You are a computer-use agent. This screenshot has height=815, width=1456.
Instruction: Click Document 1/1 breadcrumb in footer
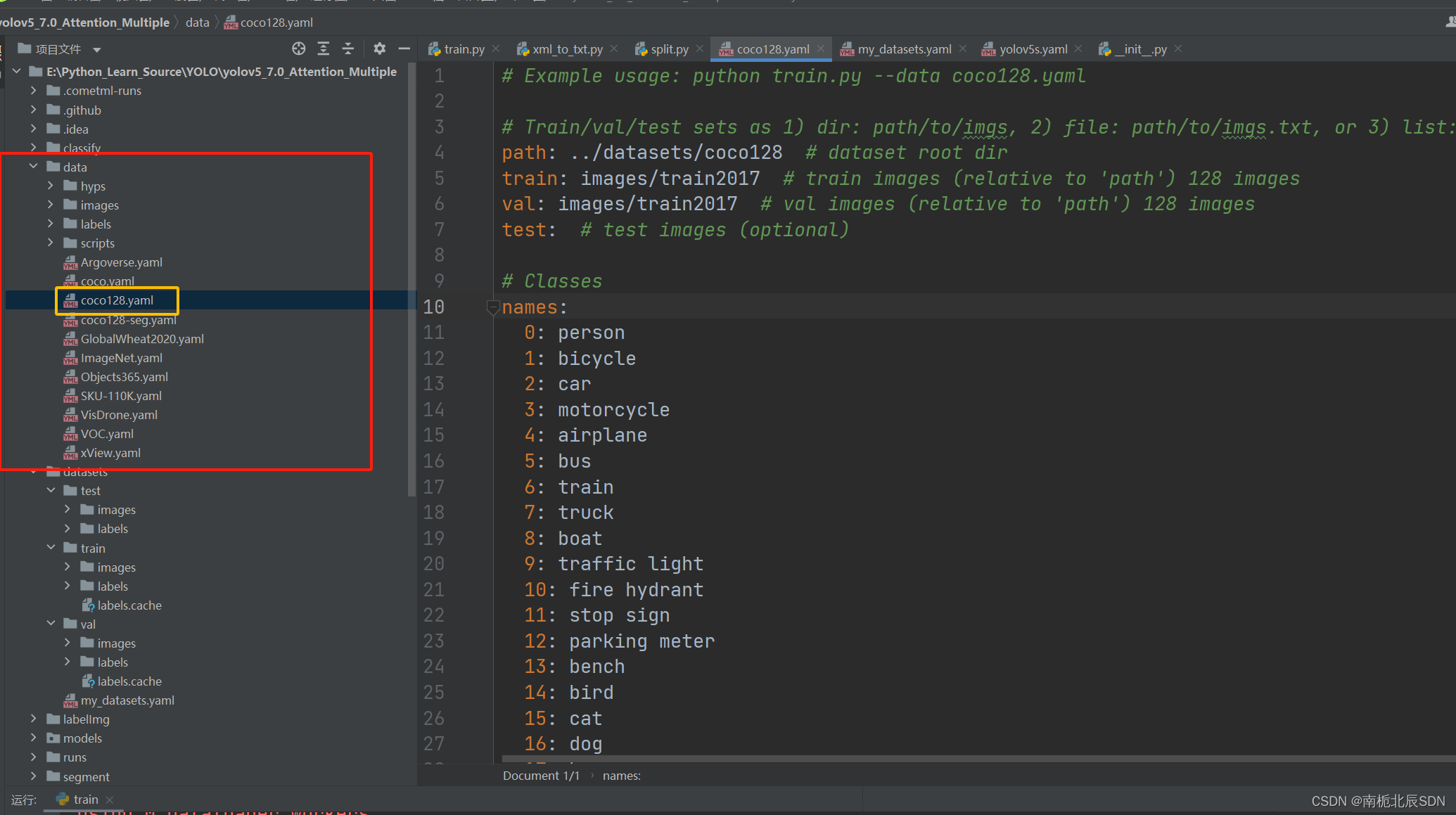point(541,776)
